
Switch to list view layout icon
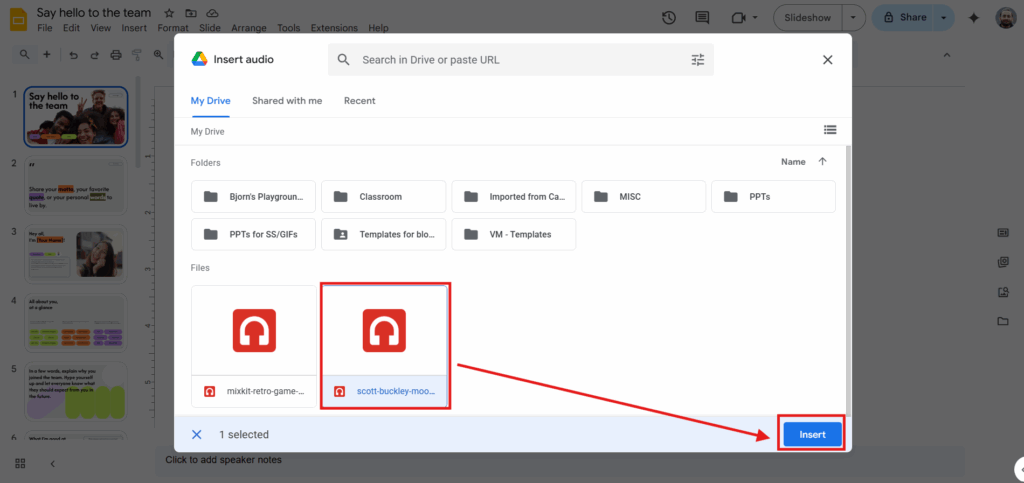click(829, 129)
